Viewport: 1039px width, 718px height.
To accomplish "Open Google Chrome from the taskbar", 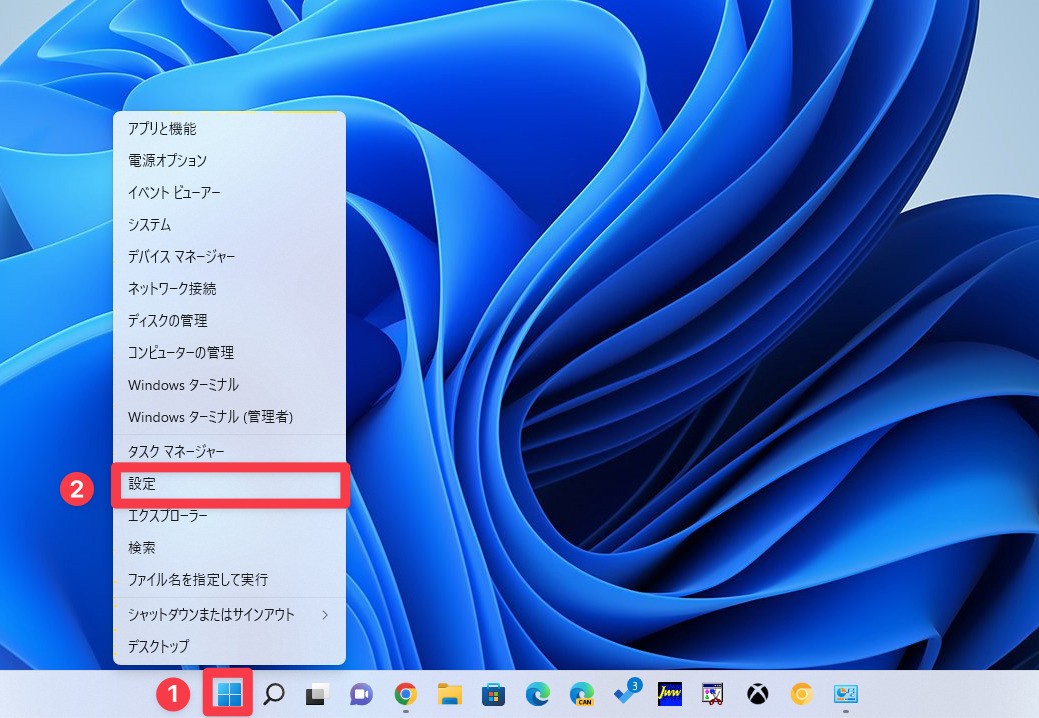I will 405,694.
